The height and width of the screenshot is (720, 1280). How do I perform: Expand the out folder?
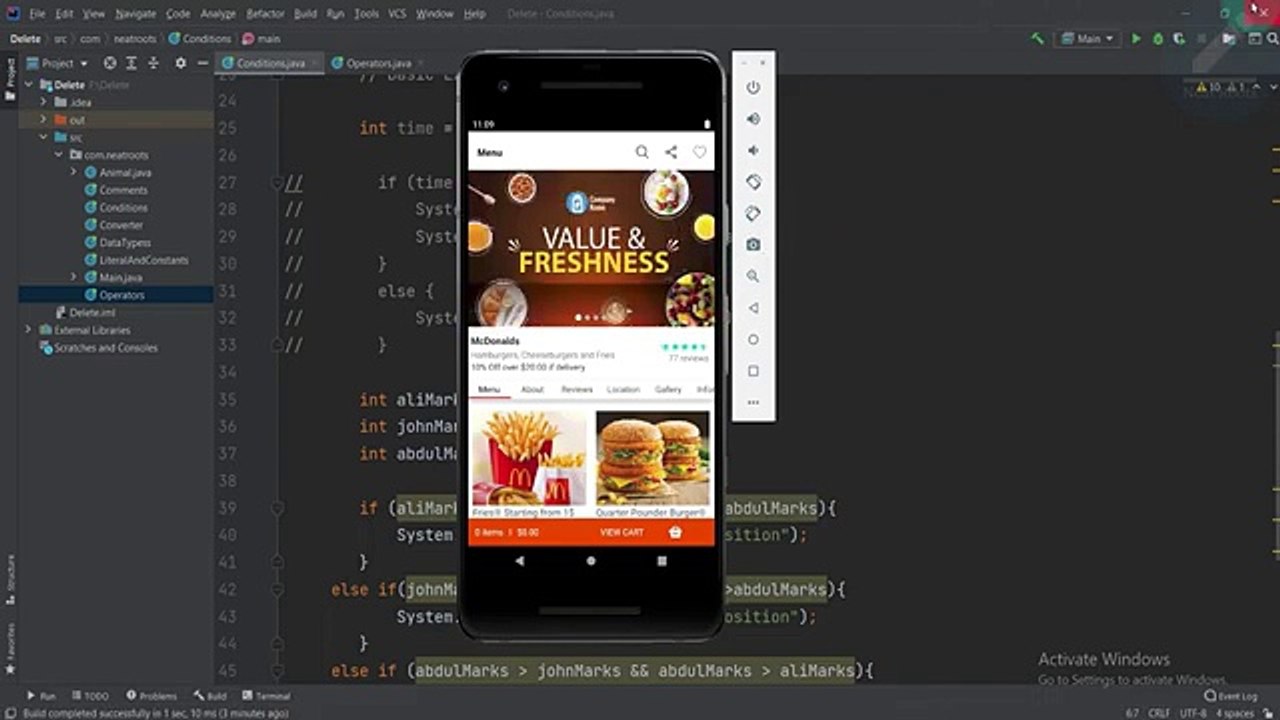click(43, 120)
